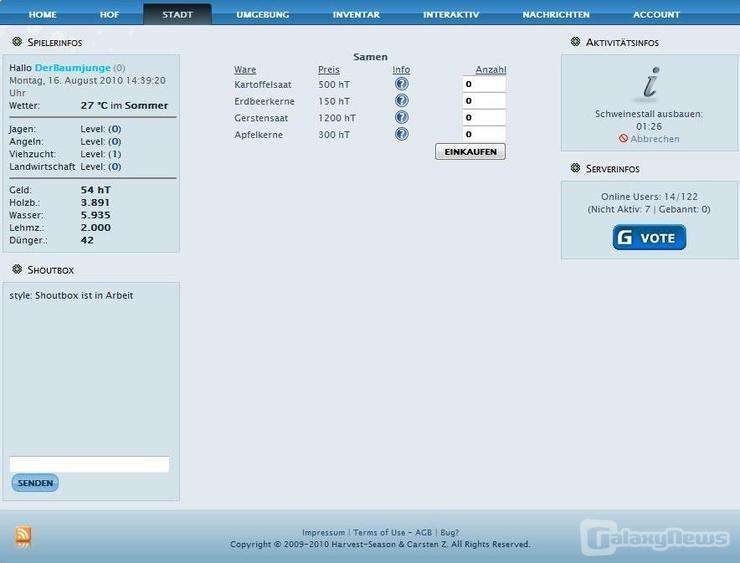Click info icon for Erdbeerkerne
740x563 pixels.
[x=401, y=101]
